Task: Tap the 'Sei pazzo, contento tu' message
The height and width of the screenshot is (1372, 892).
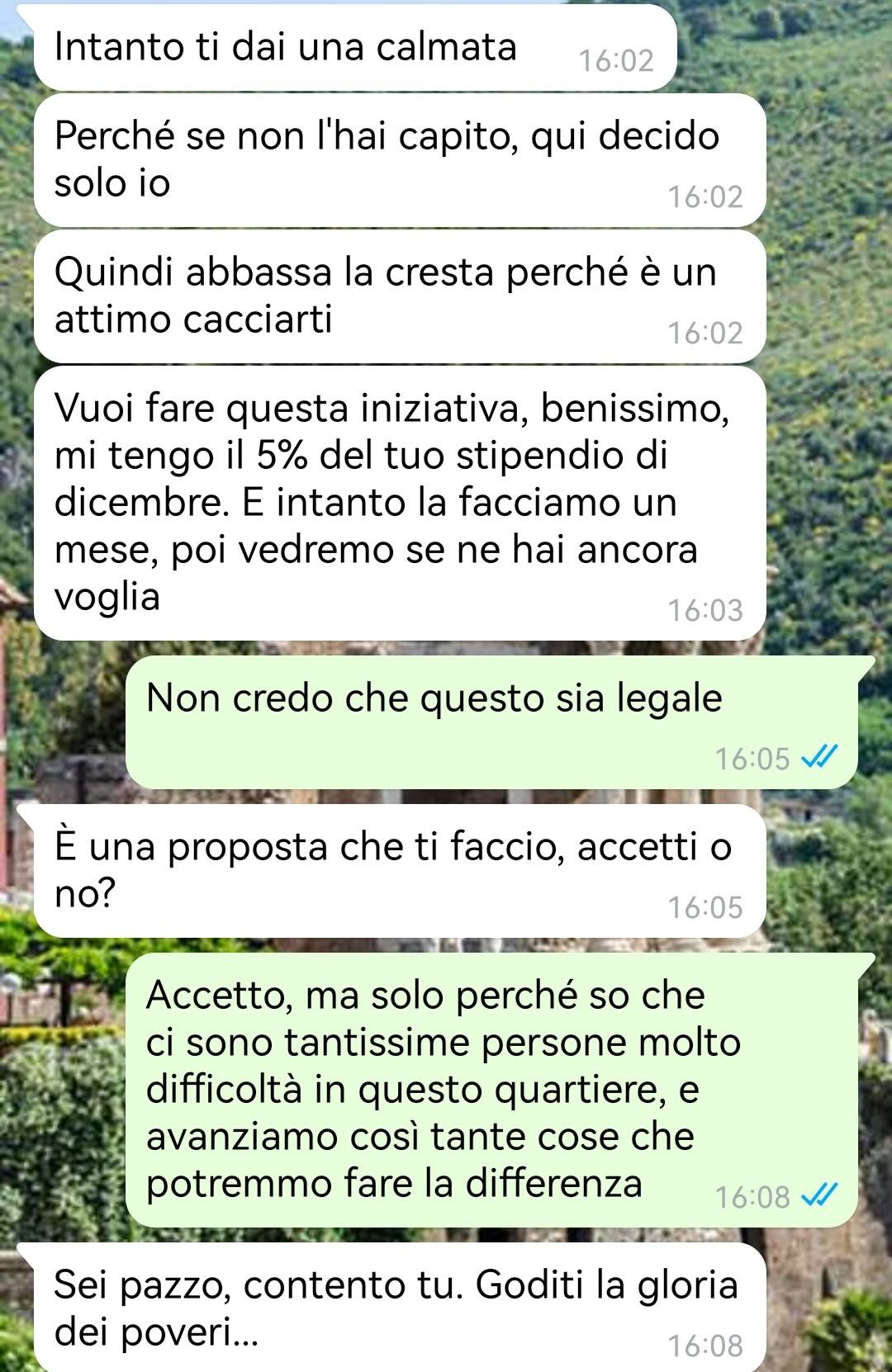Action: [401, 1308]
